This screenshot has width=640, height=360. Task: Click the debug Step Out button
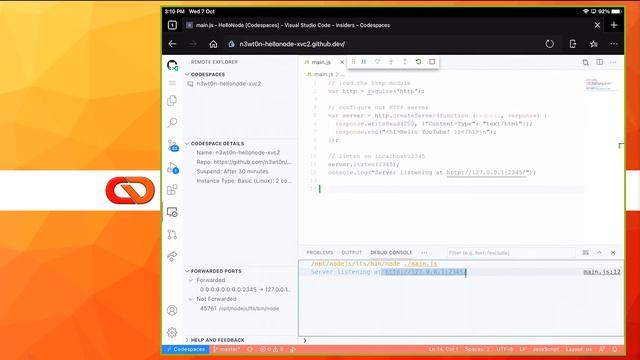[x=404, y=62]
